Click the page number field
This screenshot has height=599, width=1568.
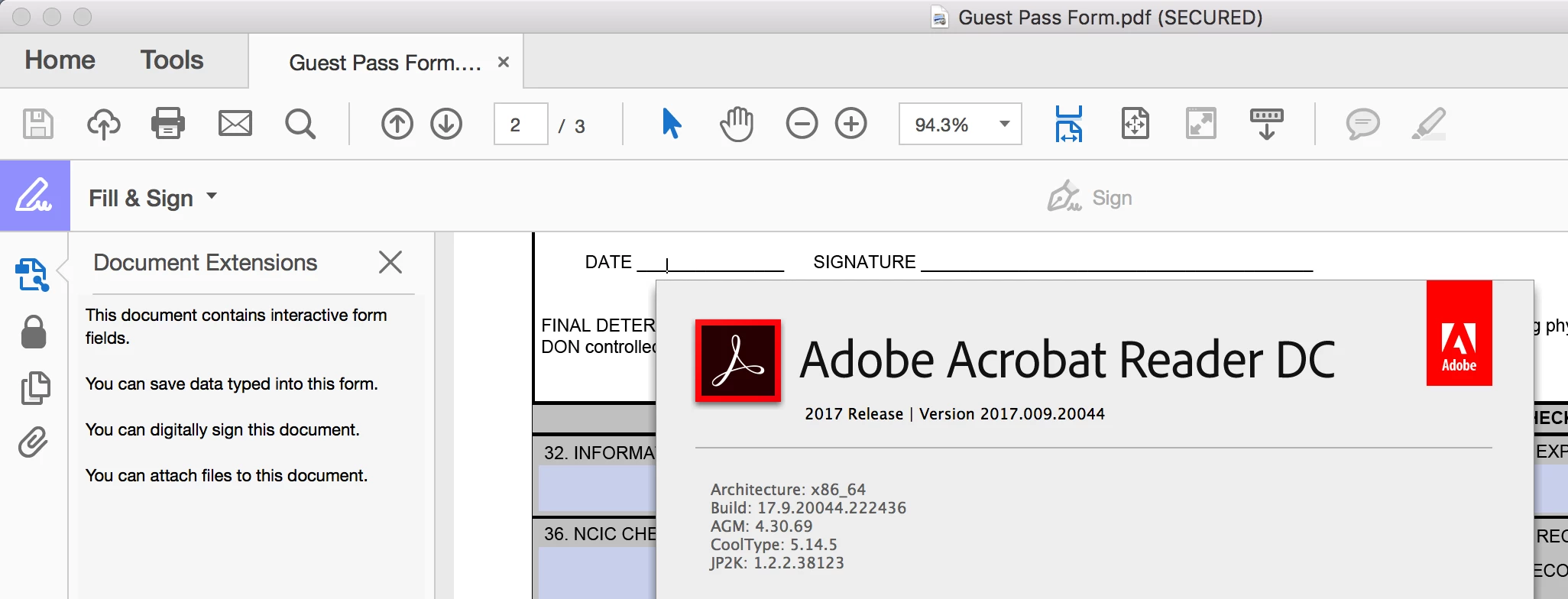pyautogui.click(x=520, y=124)
